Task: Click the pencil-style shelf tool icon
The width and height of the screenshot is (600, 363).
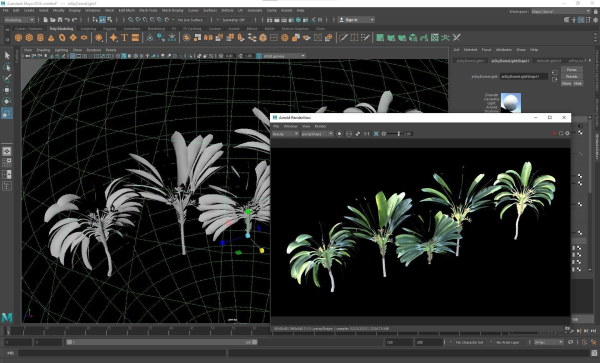Action: pos(365,37)
